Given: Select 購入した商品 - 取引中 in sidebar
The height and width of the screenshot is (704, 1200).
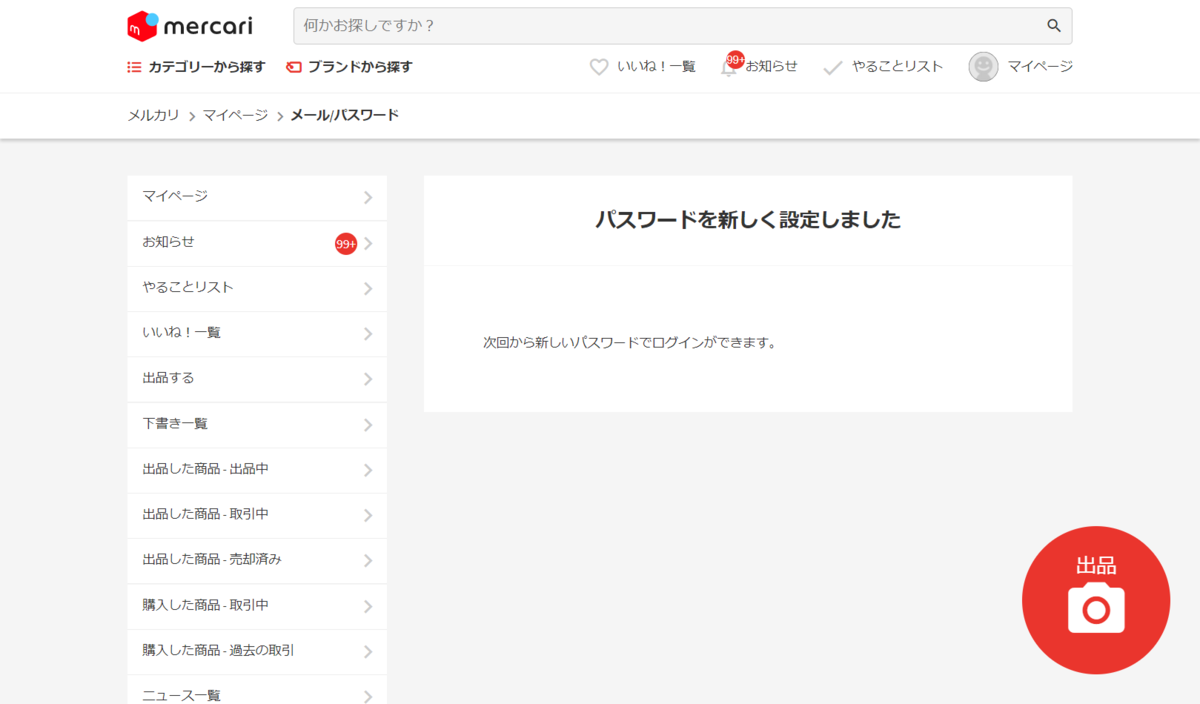Looking at the screenshot, I should tap(257, 607).
